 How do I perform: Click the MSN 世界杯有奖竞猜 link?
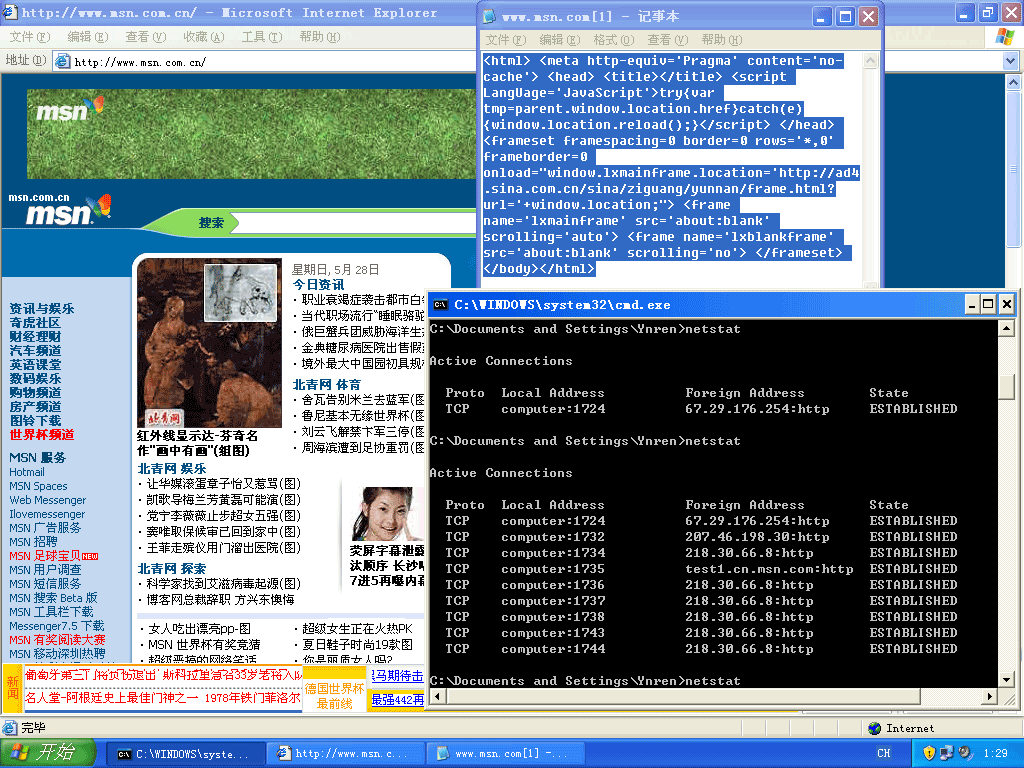tap(204, 645)
